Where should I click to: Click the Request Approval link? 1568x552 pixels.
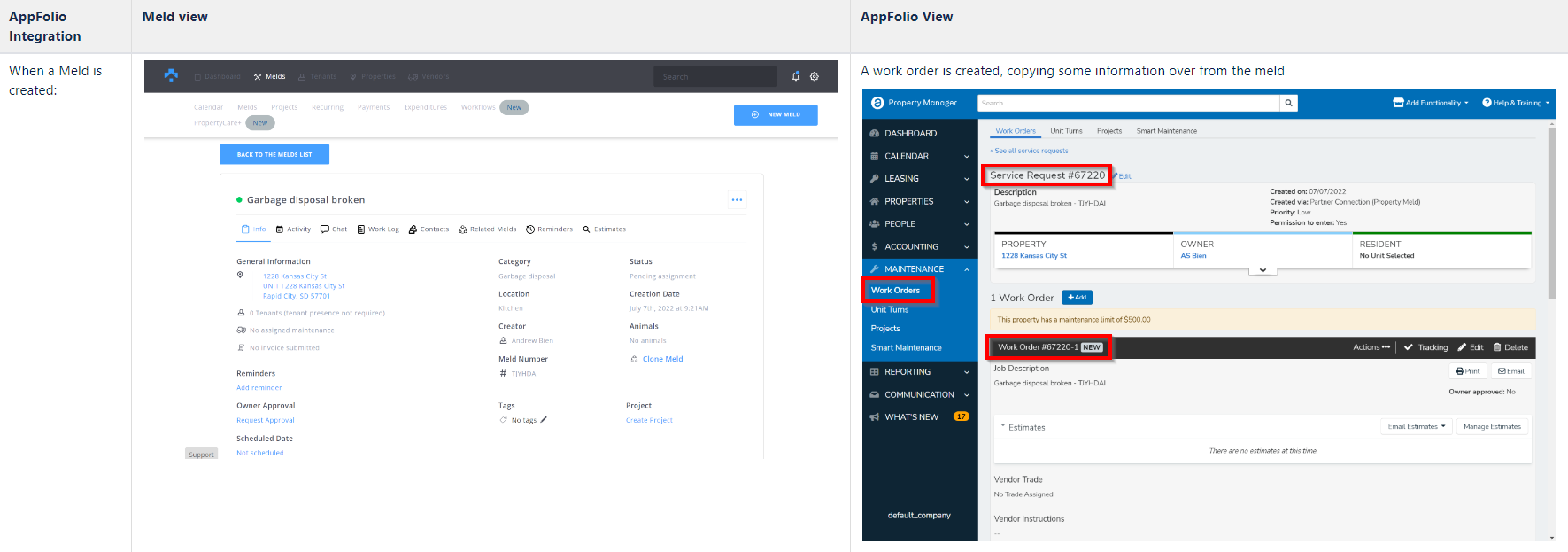click(266, 421)
